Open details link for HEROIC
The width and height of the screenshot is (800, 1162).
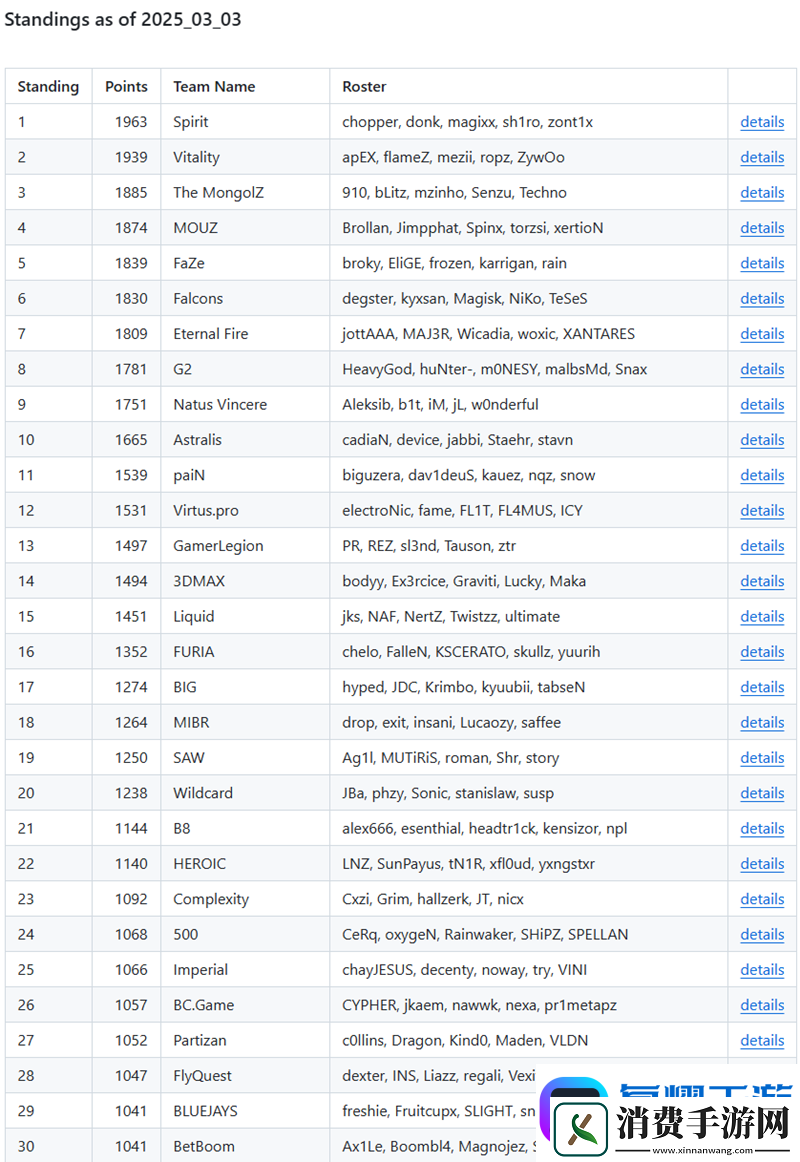pyautogui.click(x=761, y=863)
